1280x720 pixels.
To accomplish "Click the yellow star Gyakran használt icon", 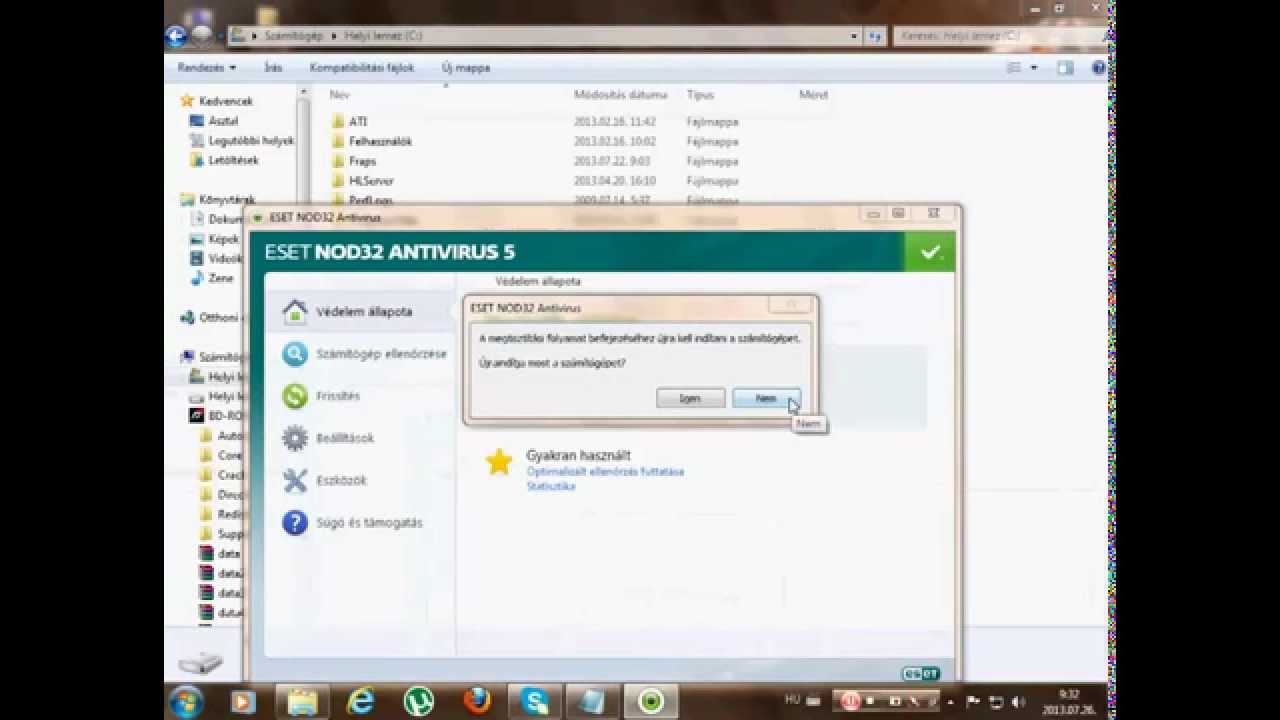I will click(x=498, y=462).
